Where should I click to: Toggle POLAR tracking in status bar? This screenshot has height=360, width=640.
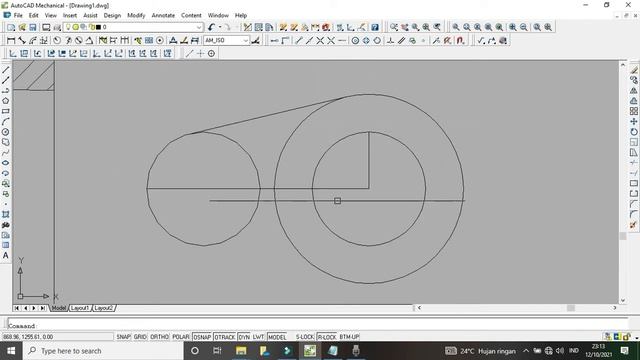[181, 337]
